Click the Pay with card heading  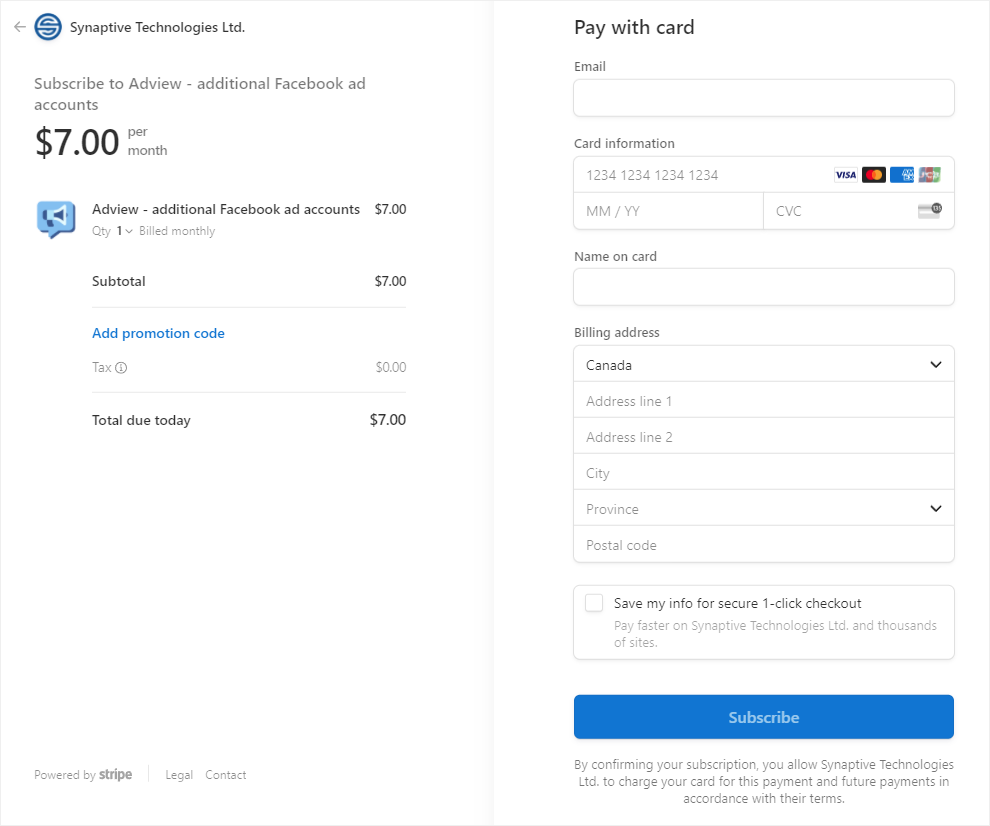634,27
